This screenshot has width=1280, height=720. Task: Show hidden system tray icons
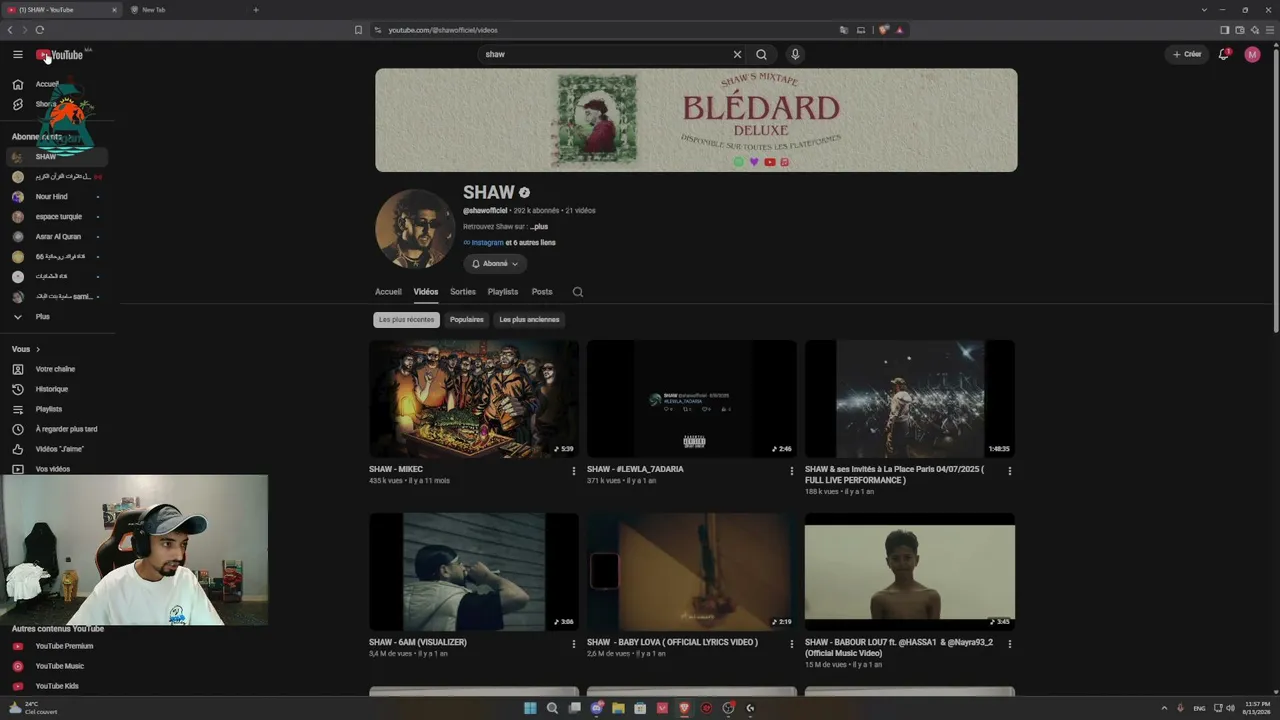(1164, 708)
